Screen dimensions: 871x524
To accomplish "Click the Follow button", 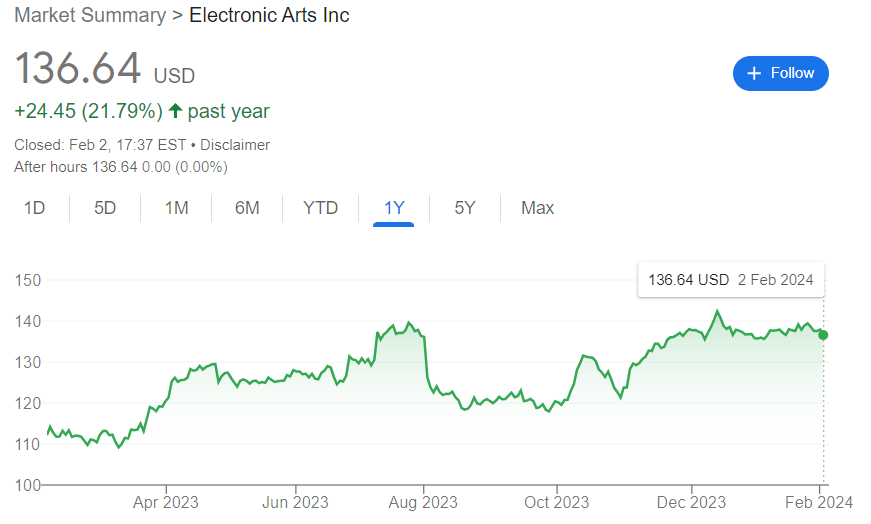I will click(x=781, y=73).
